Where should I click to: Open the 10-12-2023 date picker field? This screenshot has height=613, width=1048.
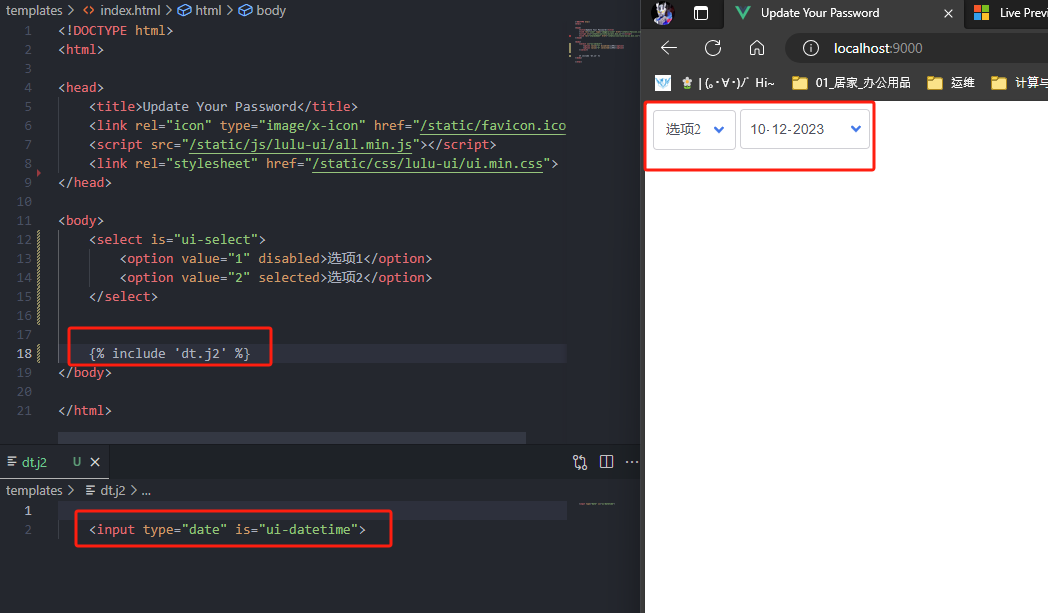(805, 130)
